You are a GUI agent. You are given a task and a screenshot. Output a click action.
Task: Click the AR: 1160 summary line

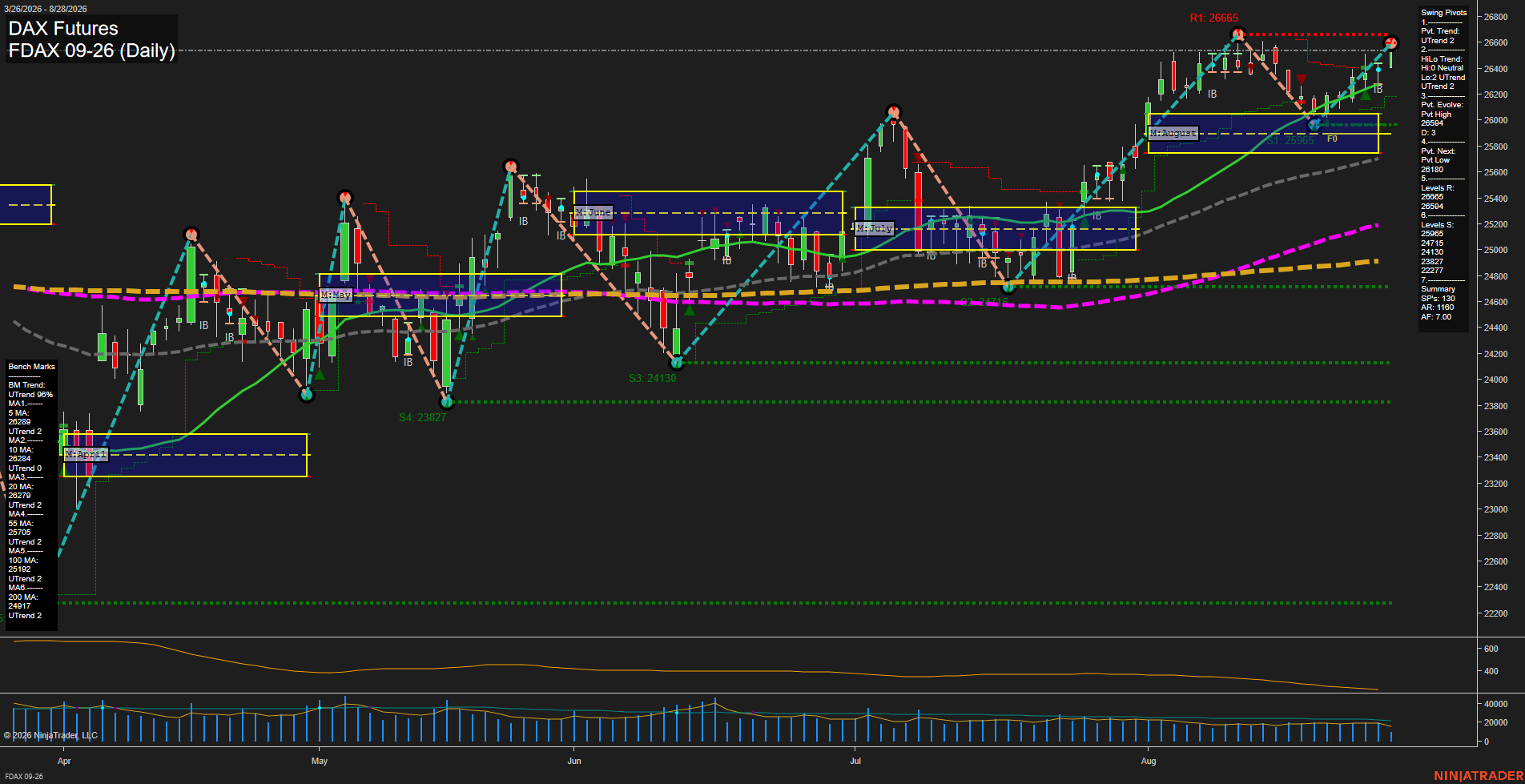pyautogui.click(x=1437, y=308)
